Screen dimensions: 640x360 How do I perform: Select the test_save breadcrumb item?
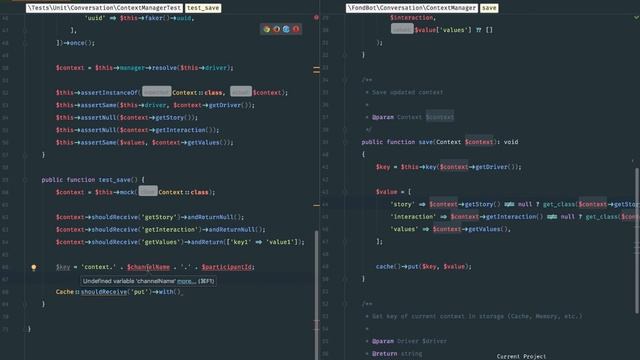coord(203,8)
